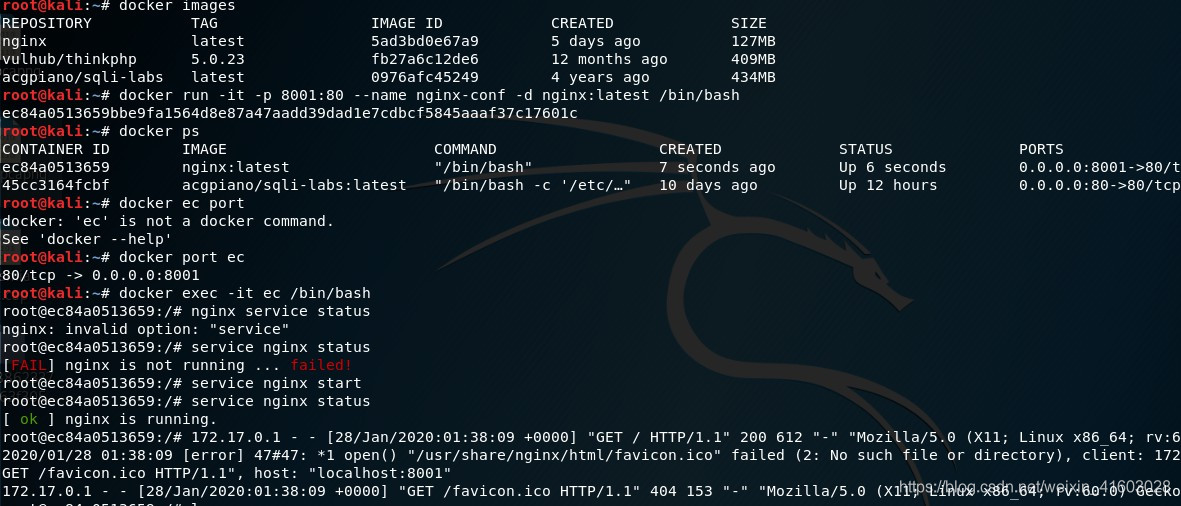Select the REPOSITORY column header
Screen dimensions: 1181x506
(x=47, y=23)
